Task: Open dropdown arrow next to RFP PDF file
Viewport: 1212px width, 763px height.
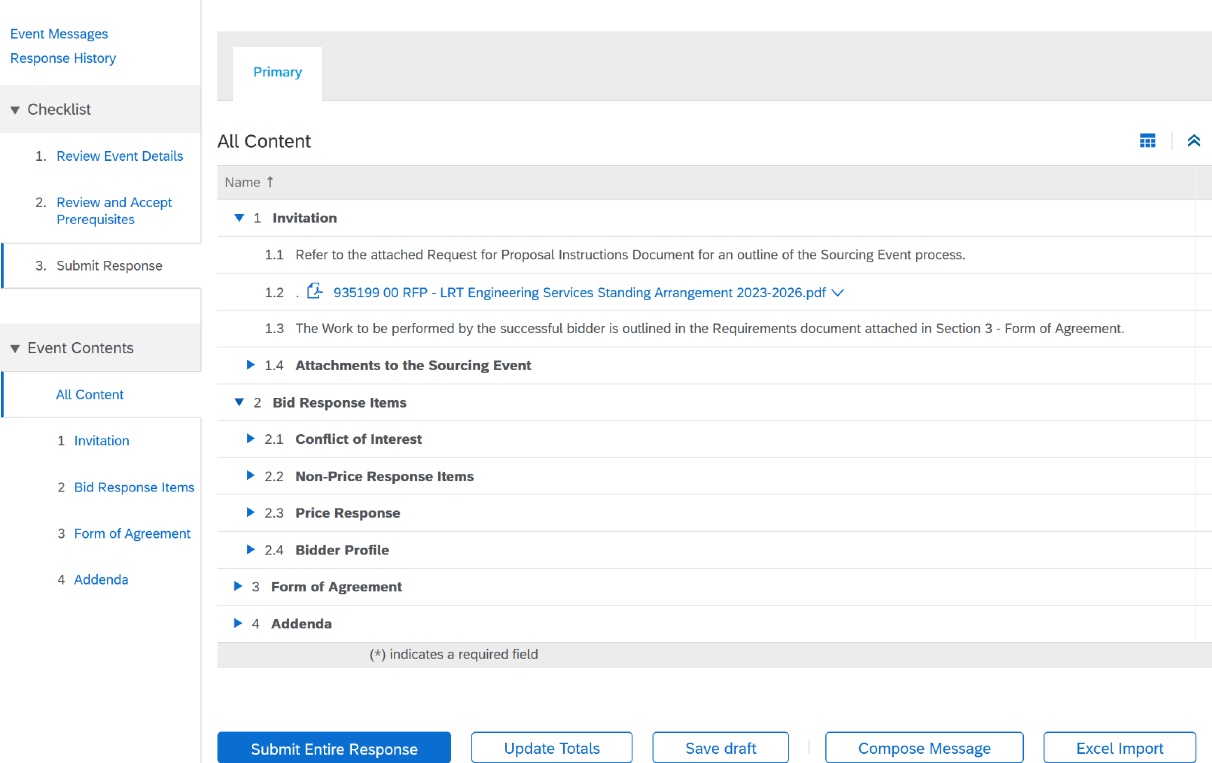Action: pos(838,293)
